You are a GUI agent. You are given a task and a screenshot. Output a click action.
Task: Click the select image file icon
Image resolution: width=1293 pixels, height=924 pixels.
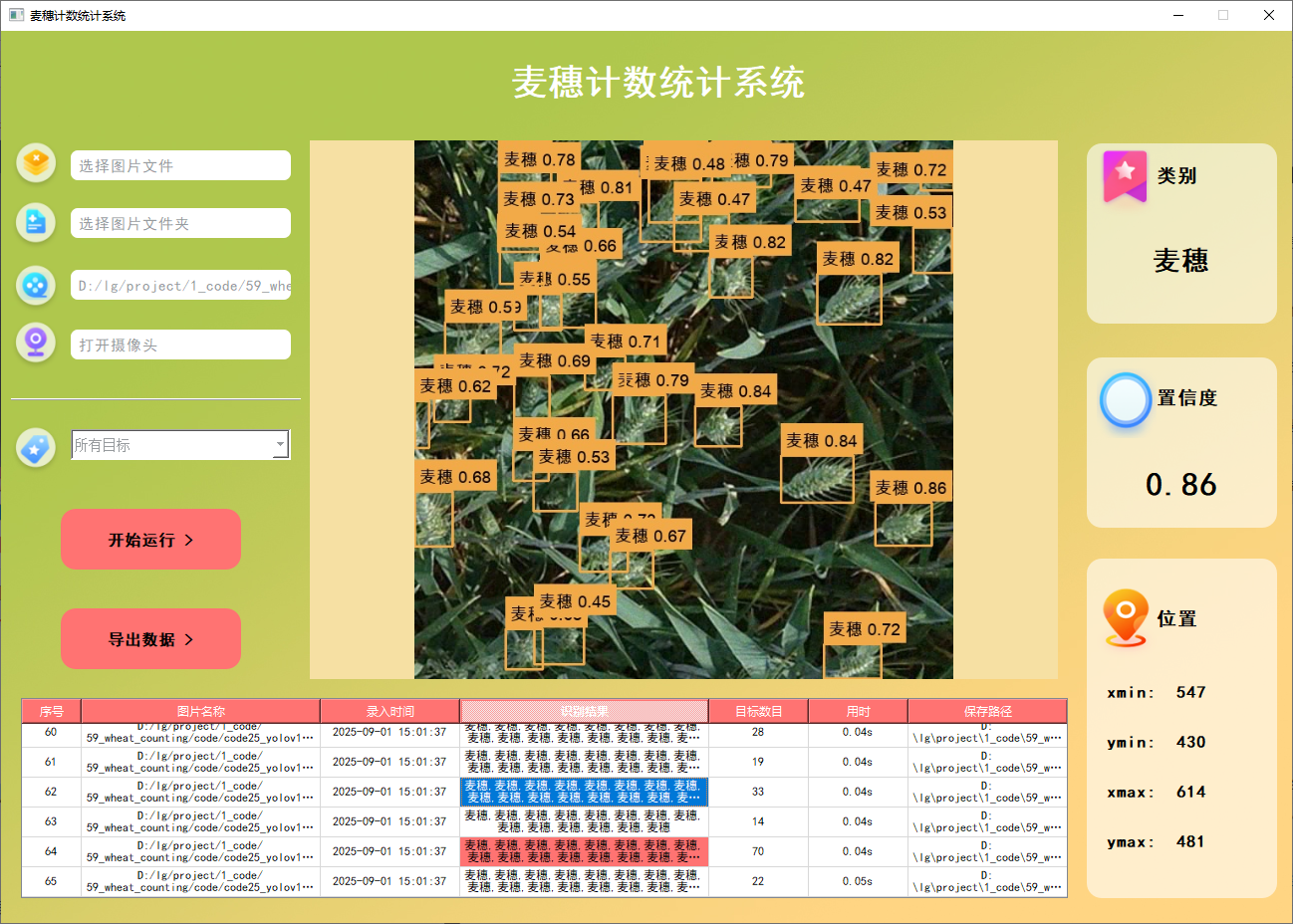[x=36, y=162]
